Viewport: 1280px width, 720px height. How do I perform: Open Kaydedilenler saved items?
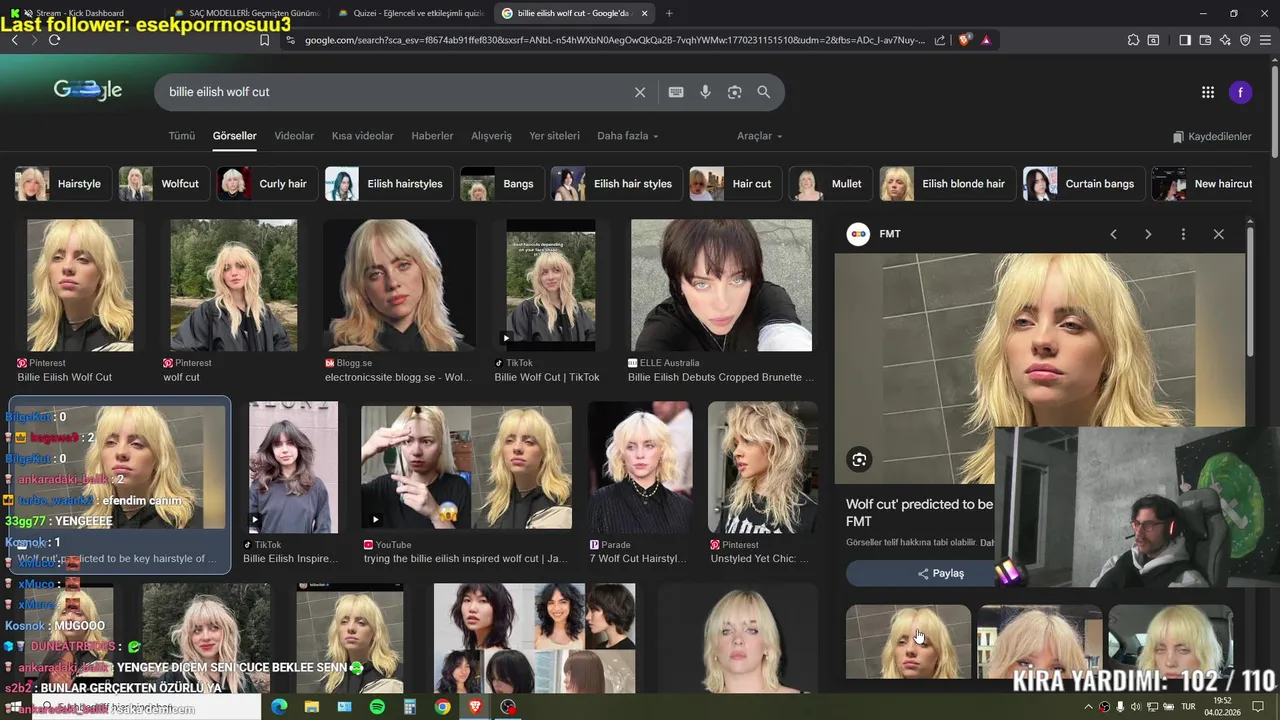[x=1212, y=136]
